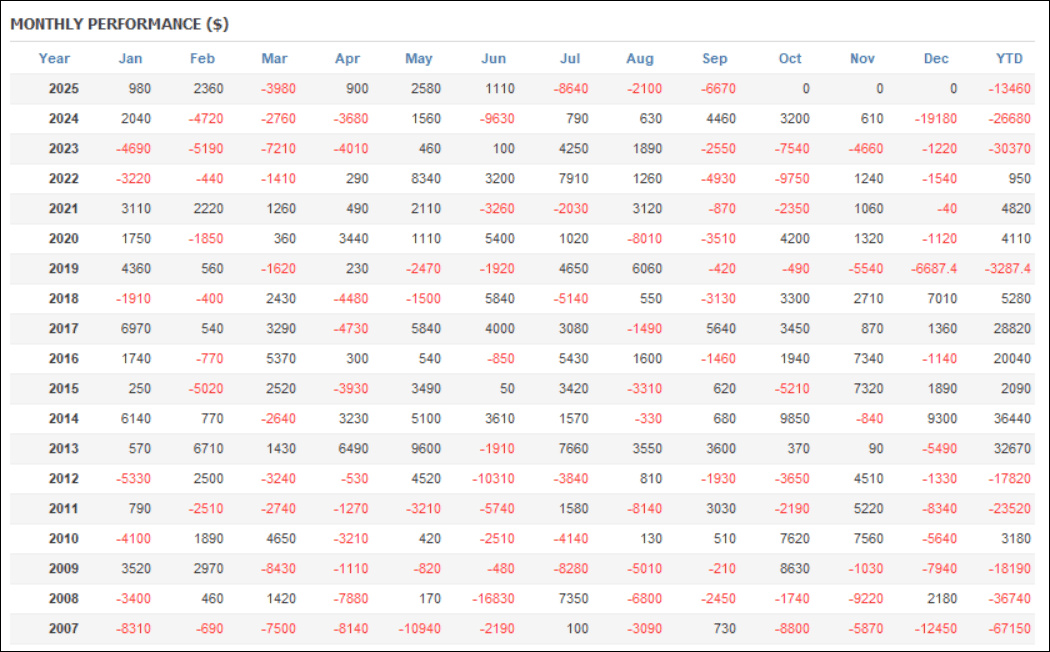Click the 2025 year row label
The image size is (1050, 652).
click(64, 88)
